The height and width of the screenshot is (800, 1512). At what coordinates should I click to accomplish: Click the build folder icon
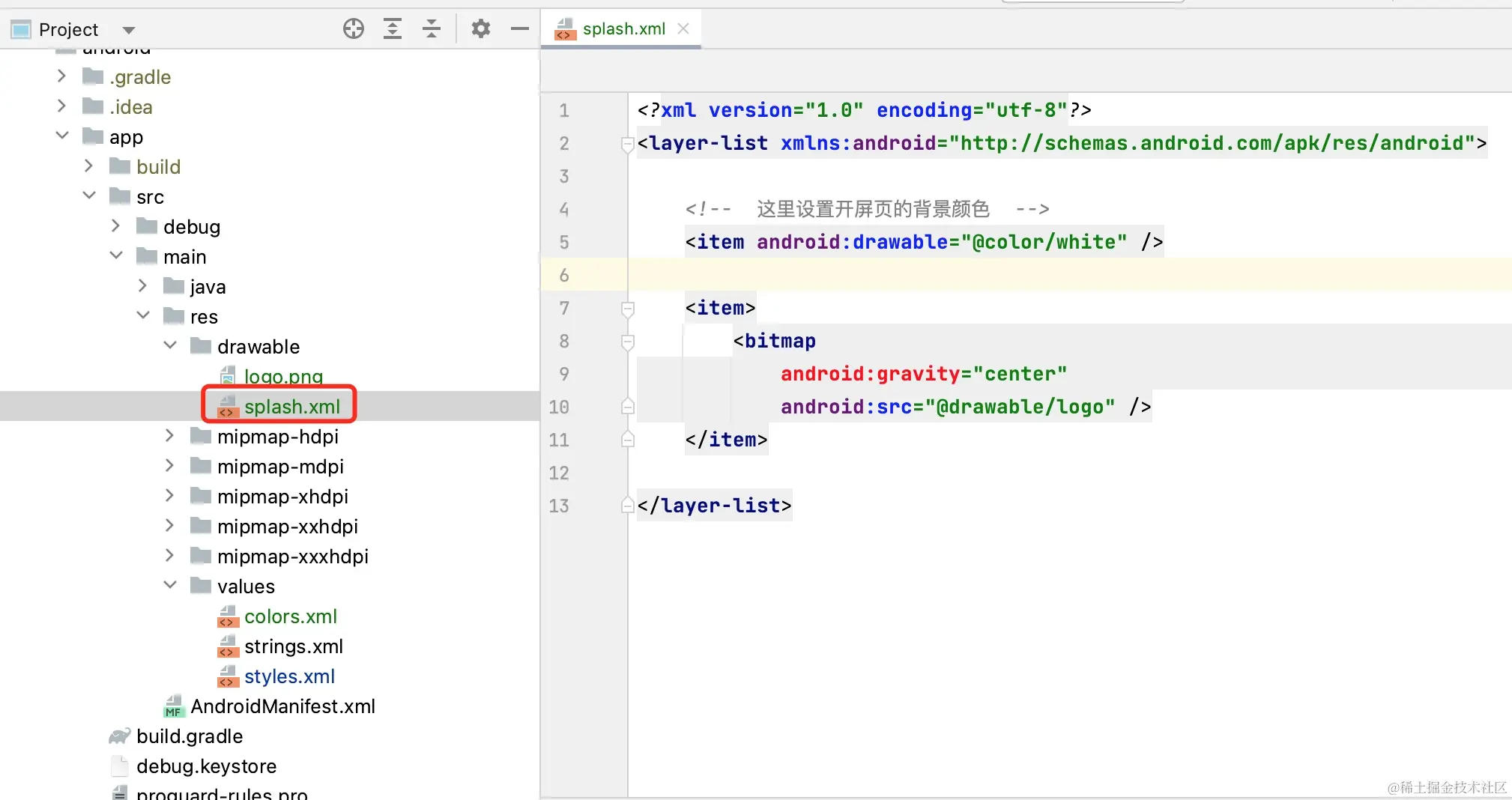(x=120, y=166)
